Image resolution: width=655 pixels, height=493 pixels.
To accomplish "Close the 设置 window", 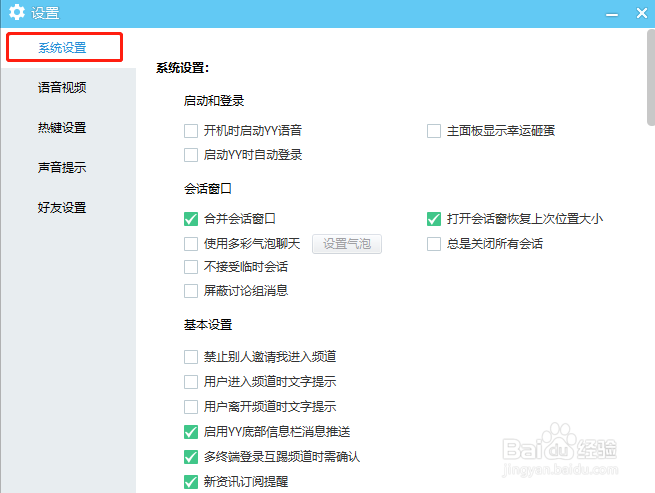I will (642, 13).
